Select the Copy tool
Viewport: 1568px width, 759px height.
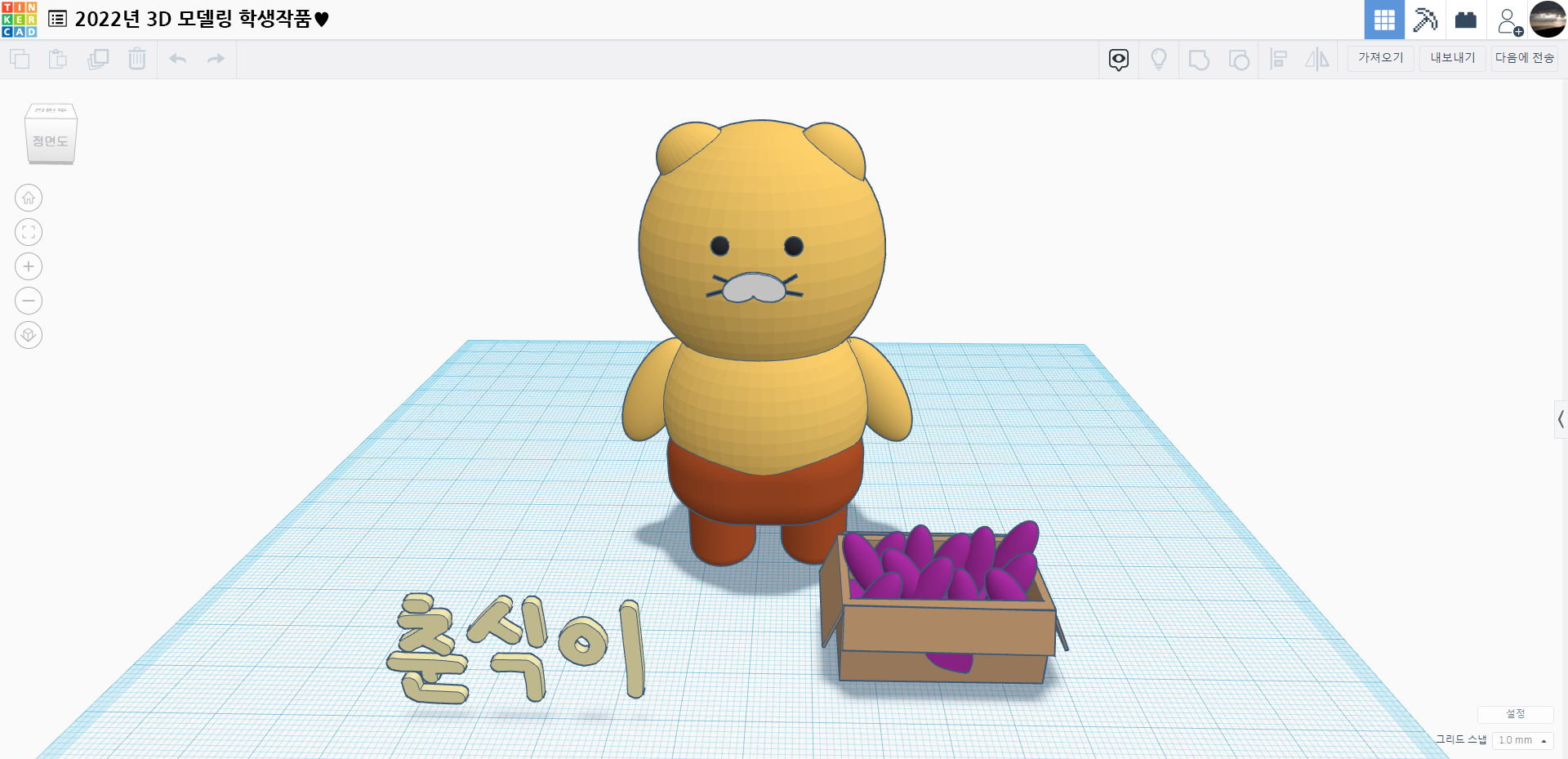tap(20, 59)
